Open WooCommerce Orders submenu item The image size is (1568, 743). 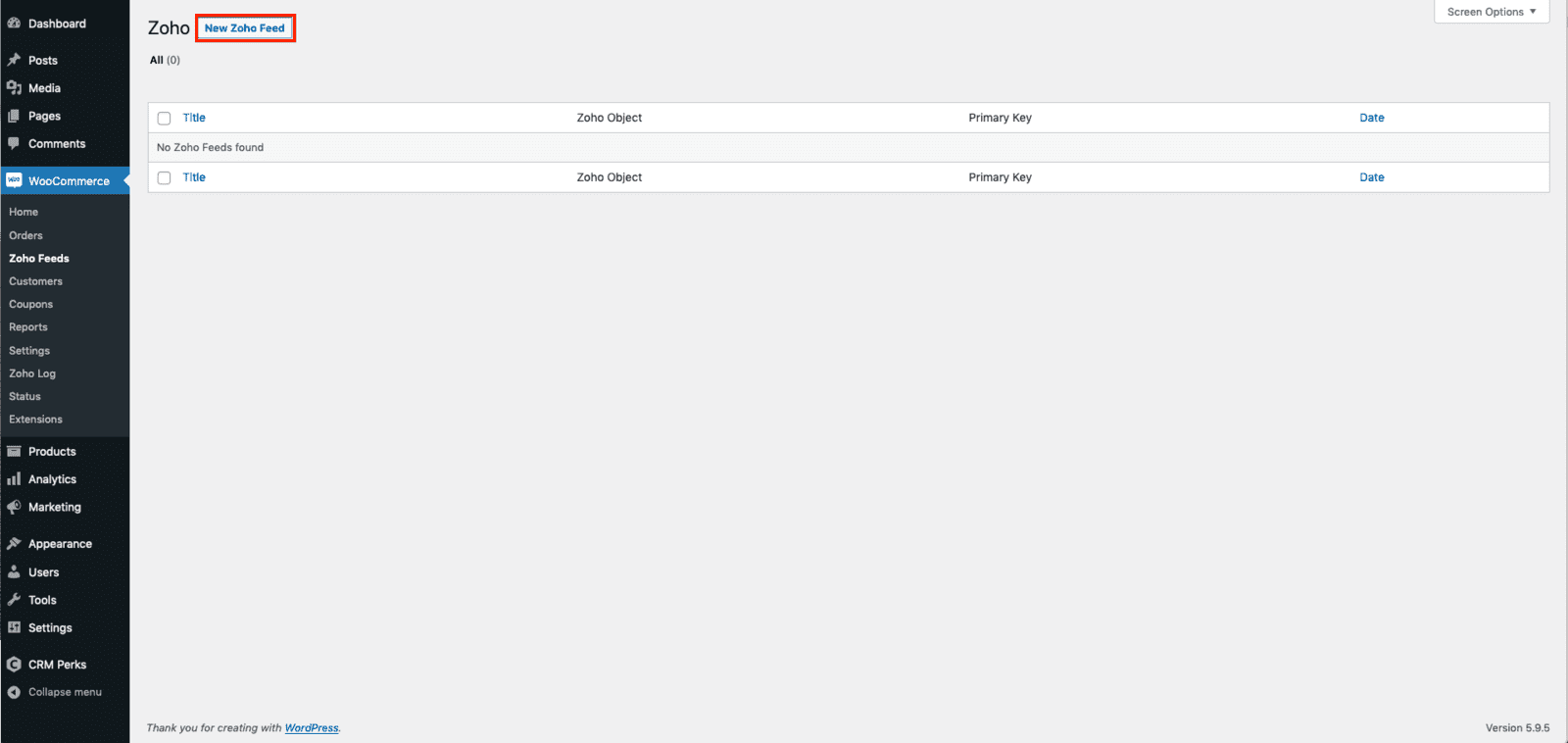25,235
